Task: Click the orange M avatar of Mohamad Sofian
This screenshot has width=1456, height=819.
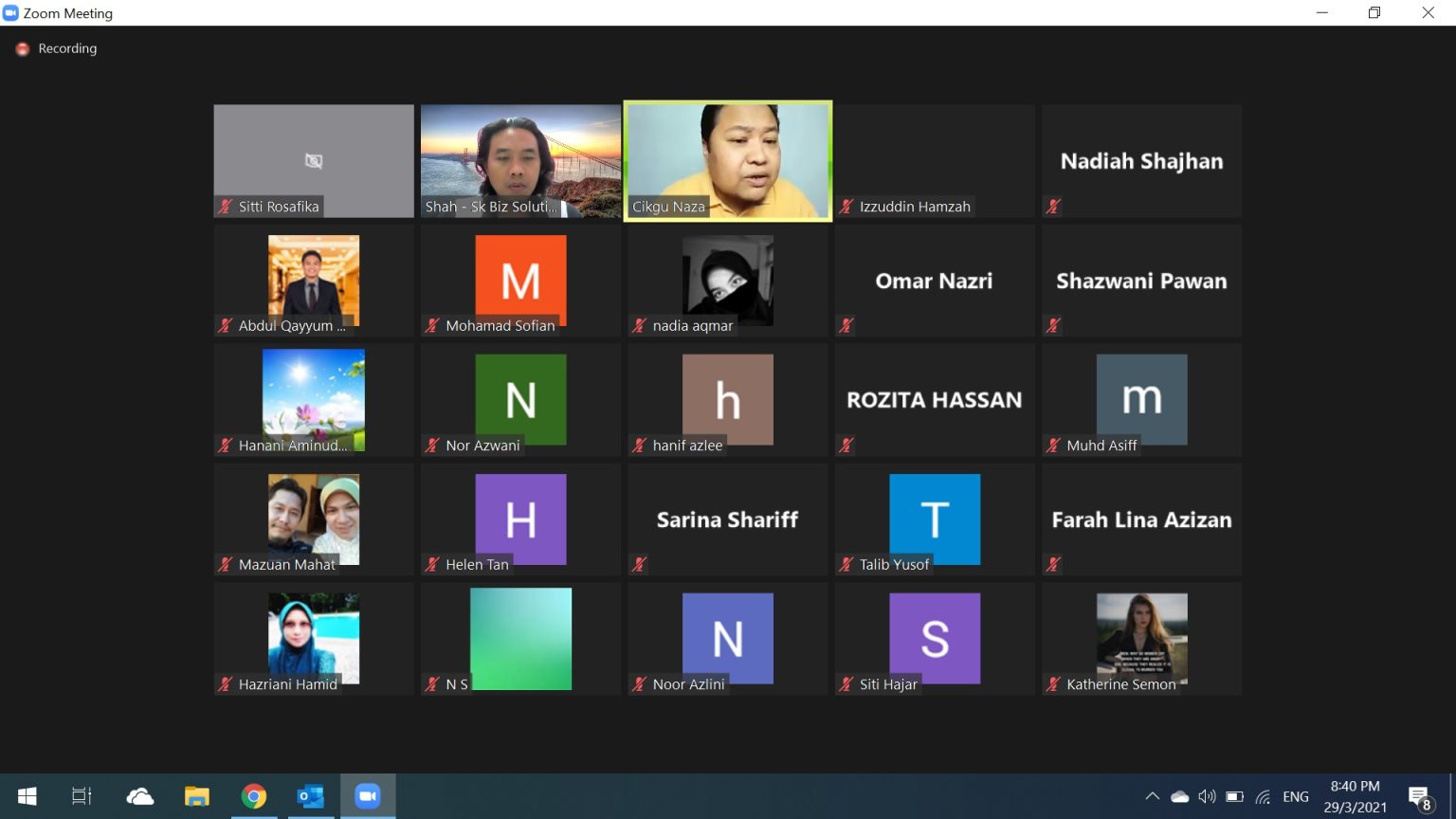Action: pyautogui.click(x=520, y=280)
